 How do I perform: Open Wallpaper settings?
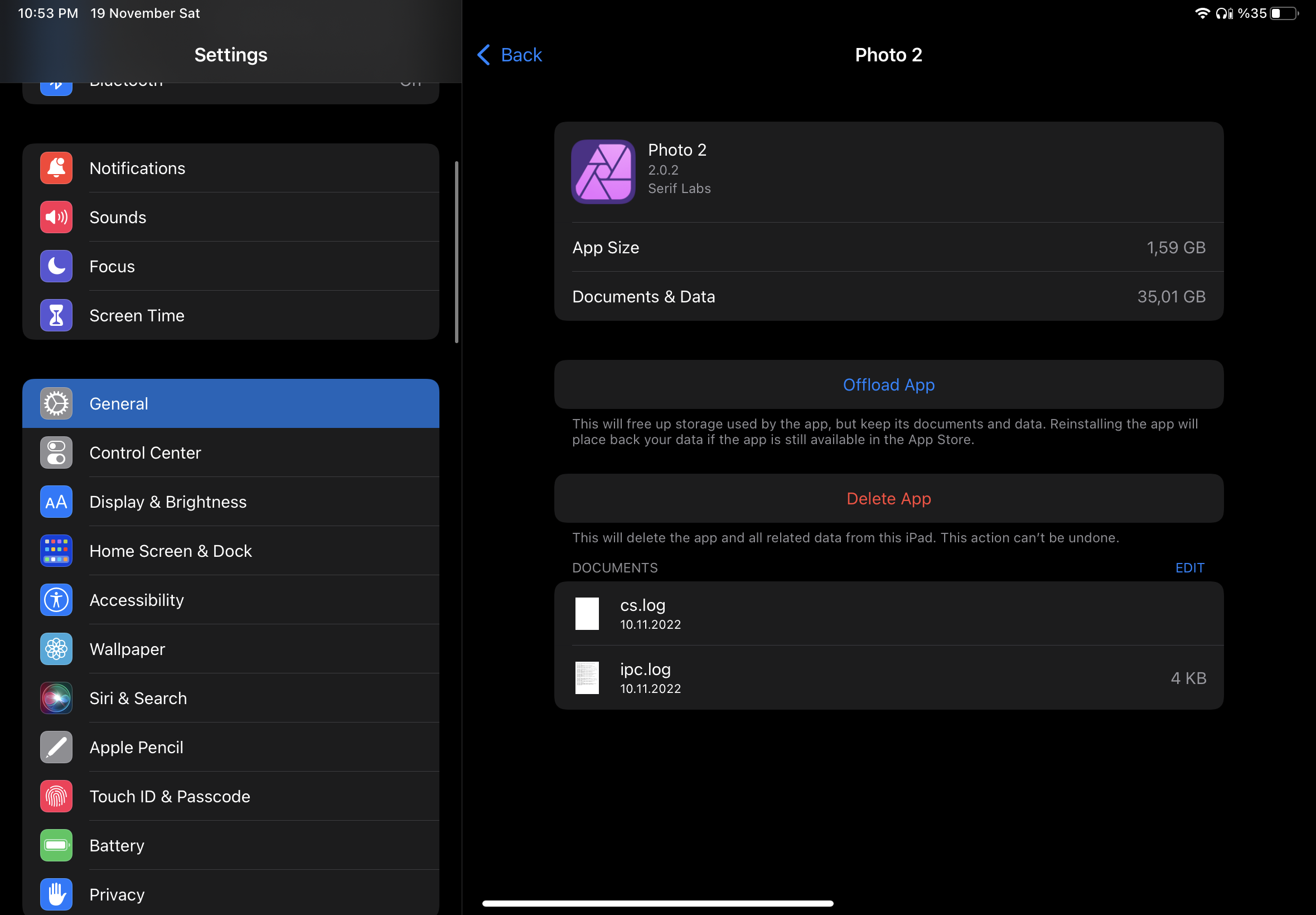click(x=56, y=649)
